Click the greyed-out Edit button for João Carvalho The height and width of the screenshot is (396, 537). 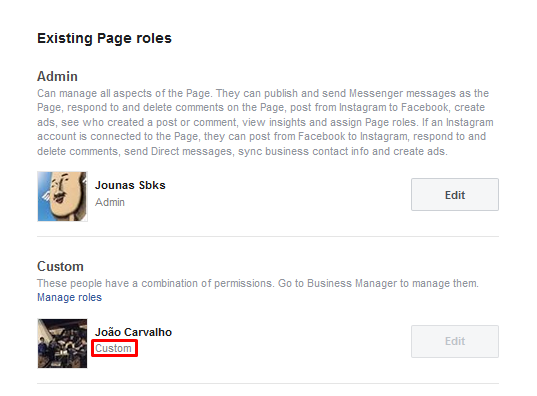(x=455, y=341)
